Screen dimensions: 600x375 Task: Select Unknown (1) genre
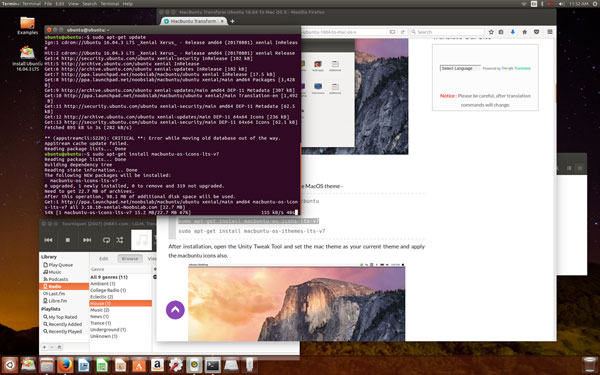[x=121, y=336]
